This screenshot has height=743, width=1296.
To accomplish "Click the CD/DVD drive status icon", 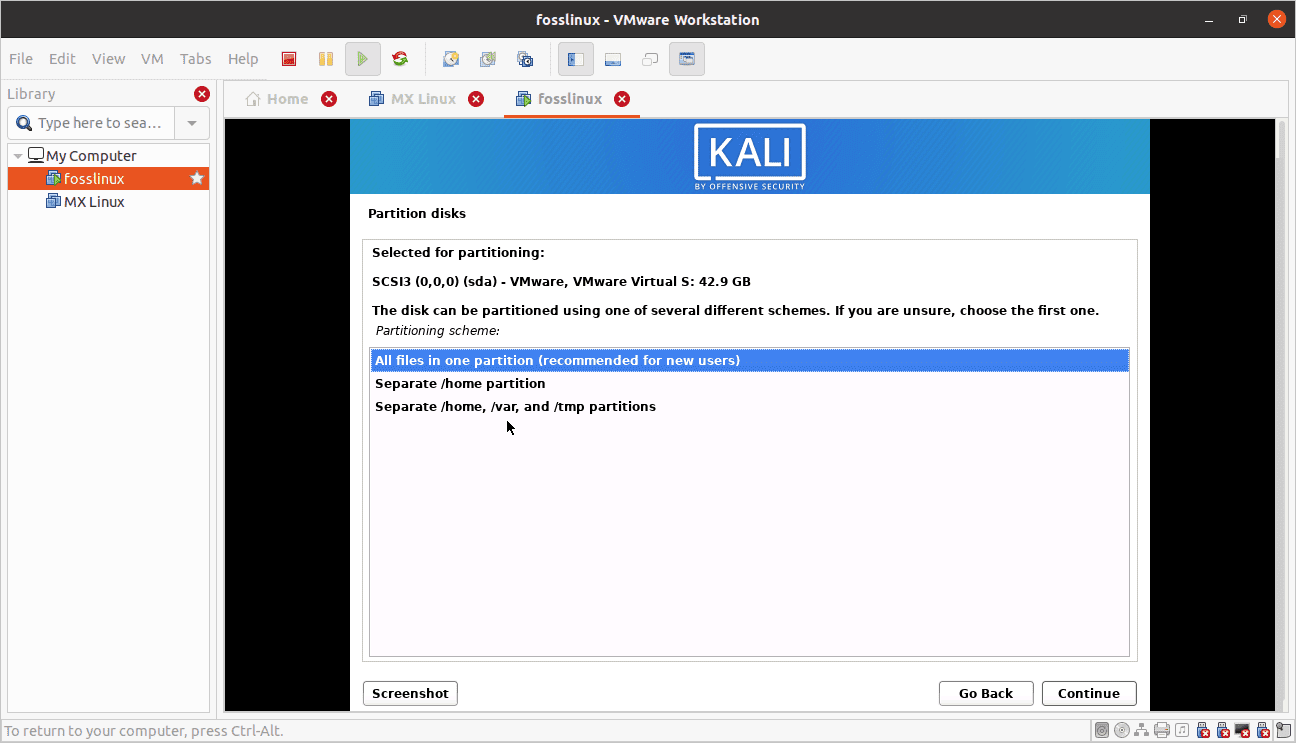I will (1122, 731).
